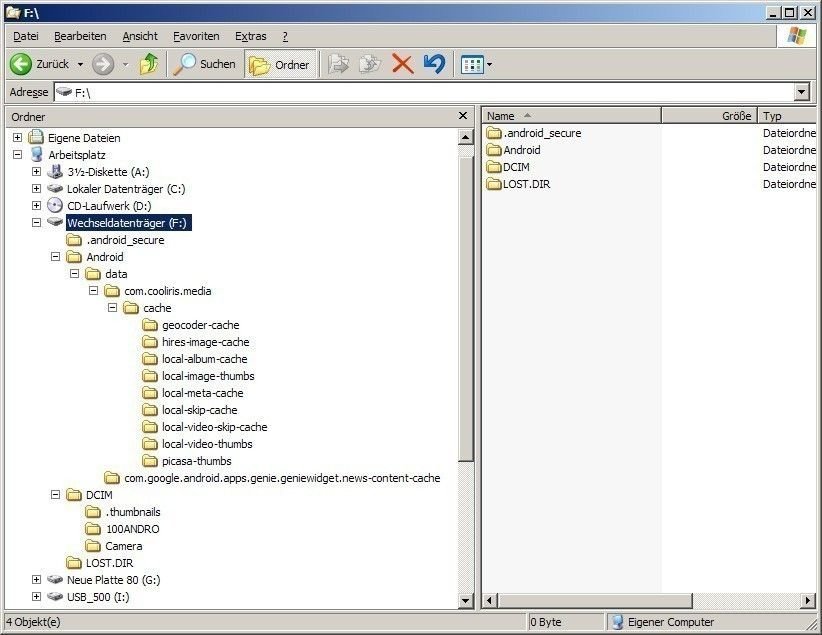Go up one folder level icon
The width and height of the screenshot is (822, 635).
tap(149, 64)
